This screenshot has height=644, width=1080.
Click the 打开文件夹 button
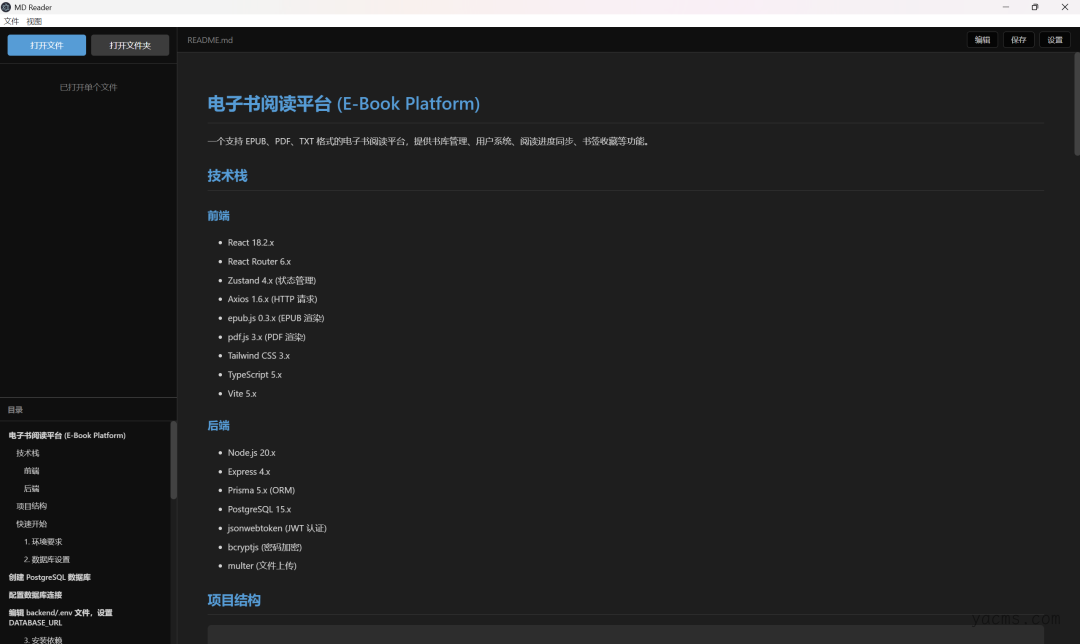[130, 45]
